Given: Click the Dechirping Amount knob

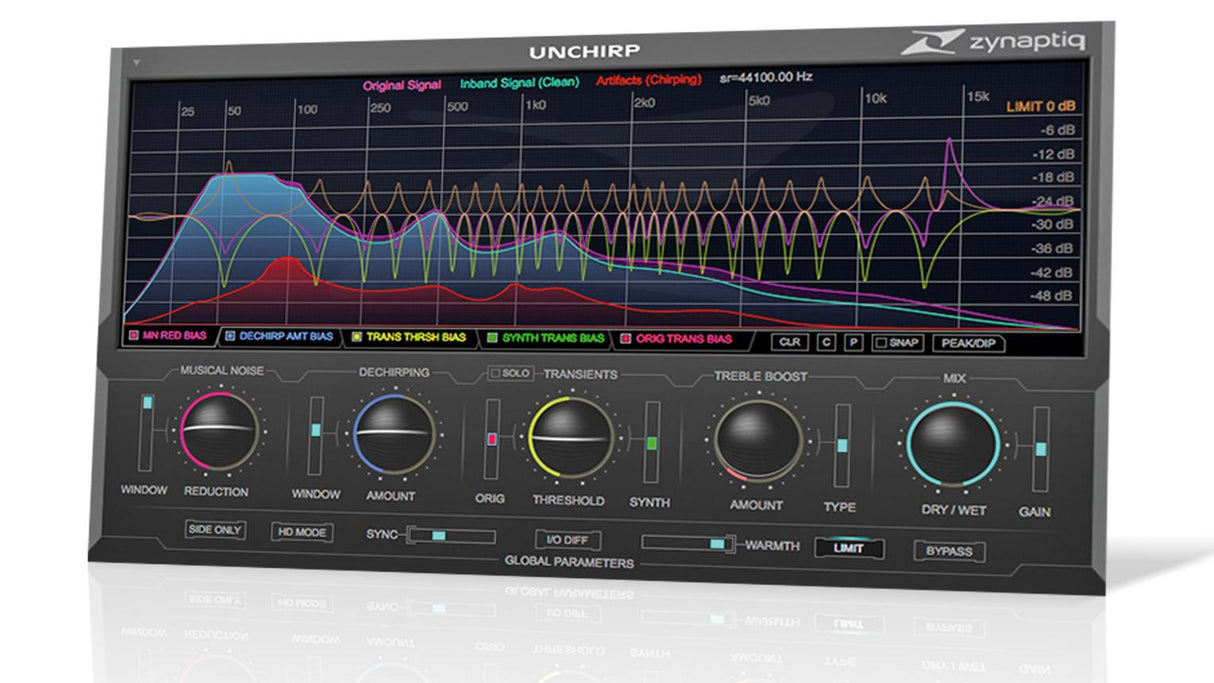Looking at the screenshot, I should tap(395, 434).
